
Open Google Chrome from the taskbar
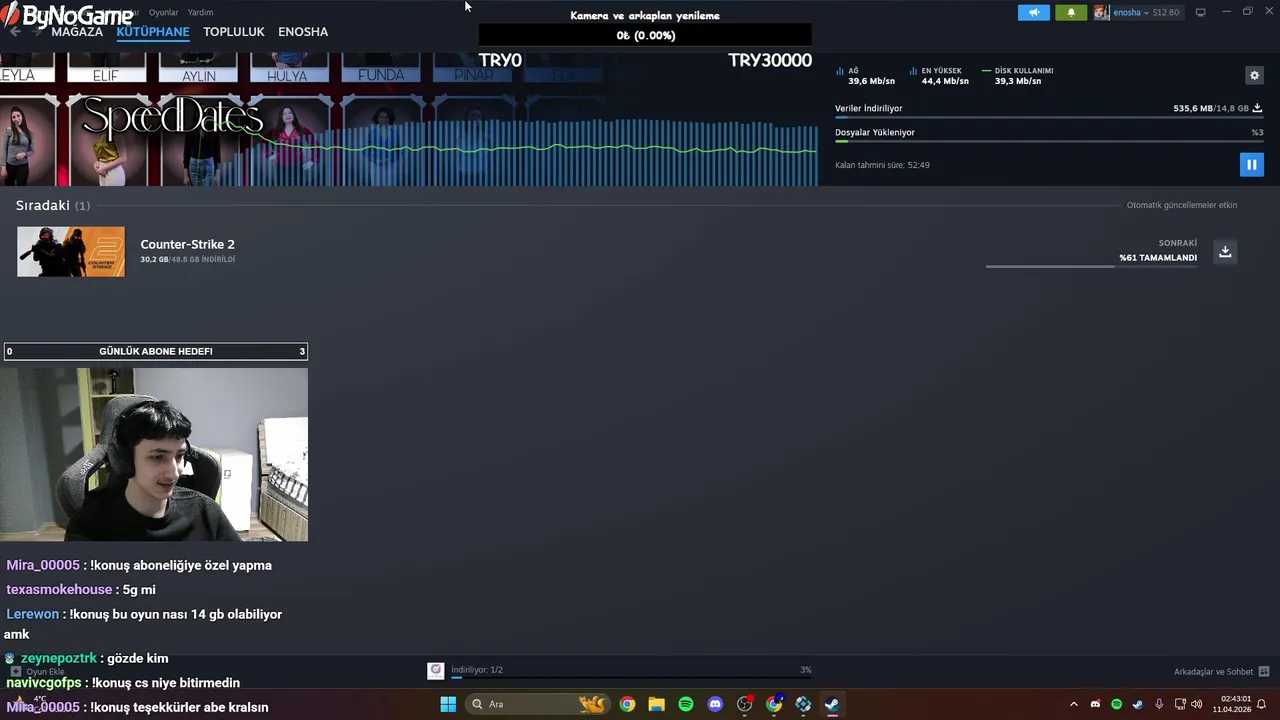tap(627, 704)
